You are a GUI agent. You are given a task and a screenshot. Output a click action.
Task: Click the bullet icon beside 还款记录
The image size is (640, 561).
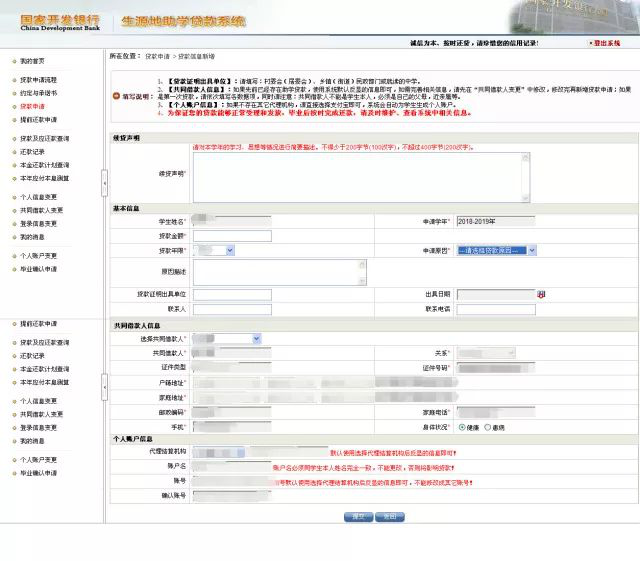pyautogui.click(x=14, y=152)
